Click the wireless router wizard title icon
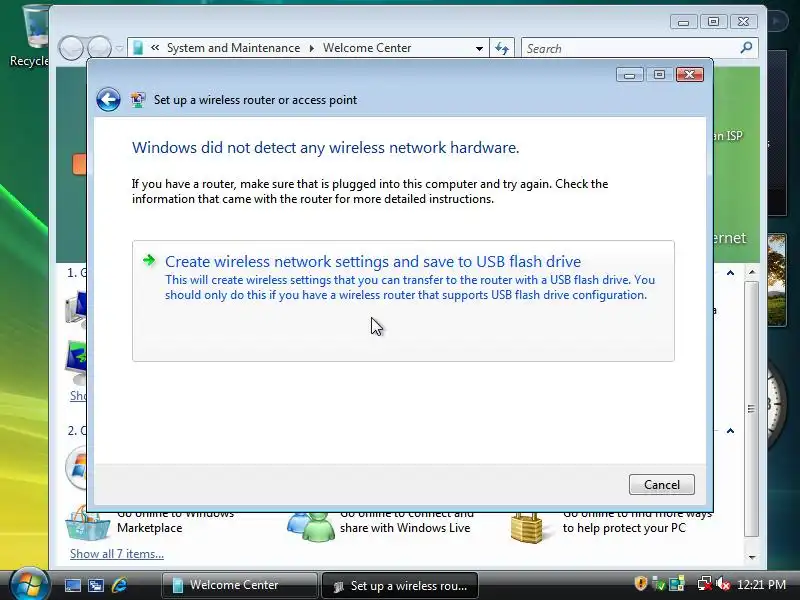Viewport: 800px width, 600px height. tap(138, 99)
